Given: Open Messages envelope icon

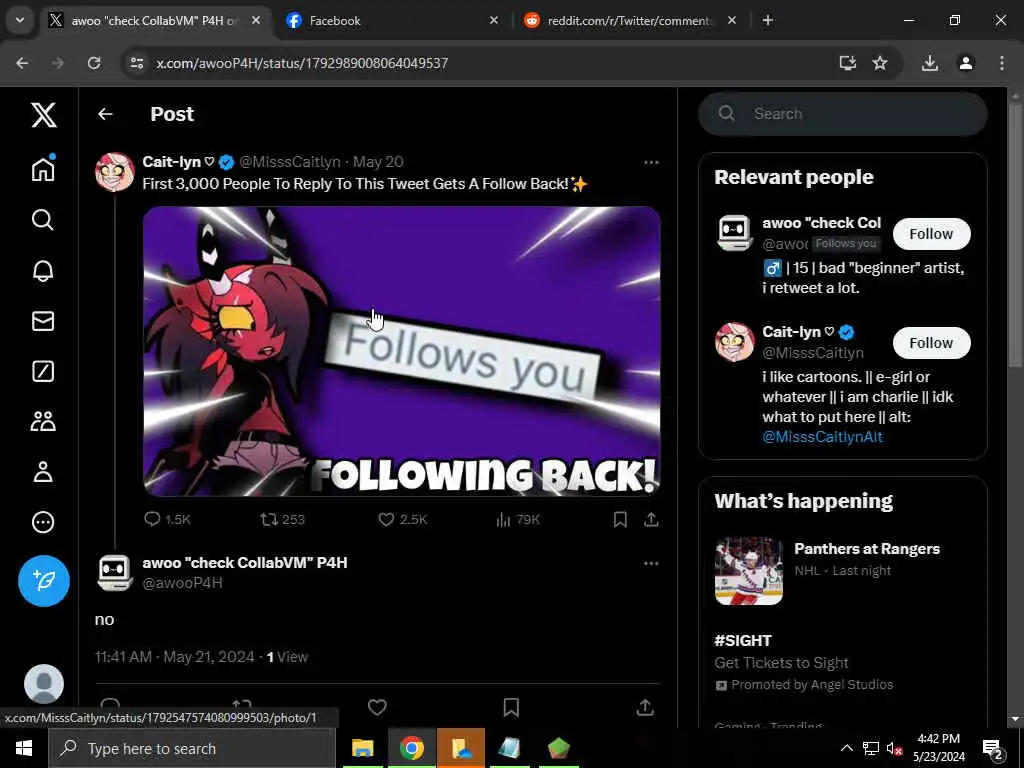Looking at the screenshot, I should point(43,321).
